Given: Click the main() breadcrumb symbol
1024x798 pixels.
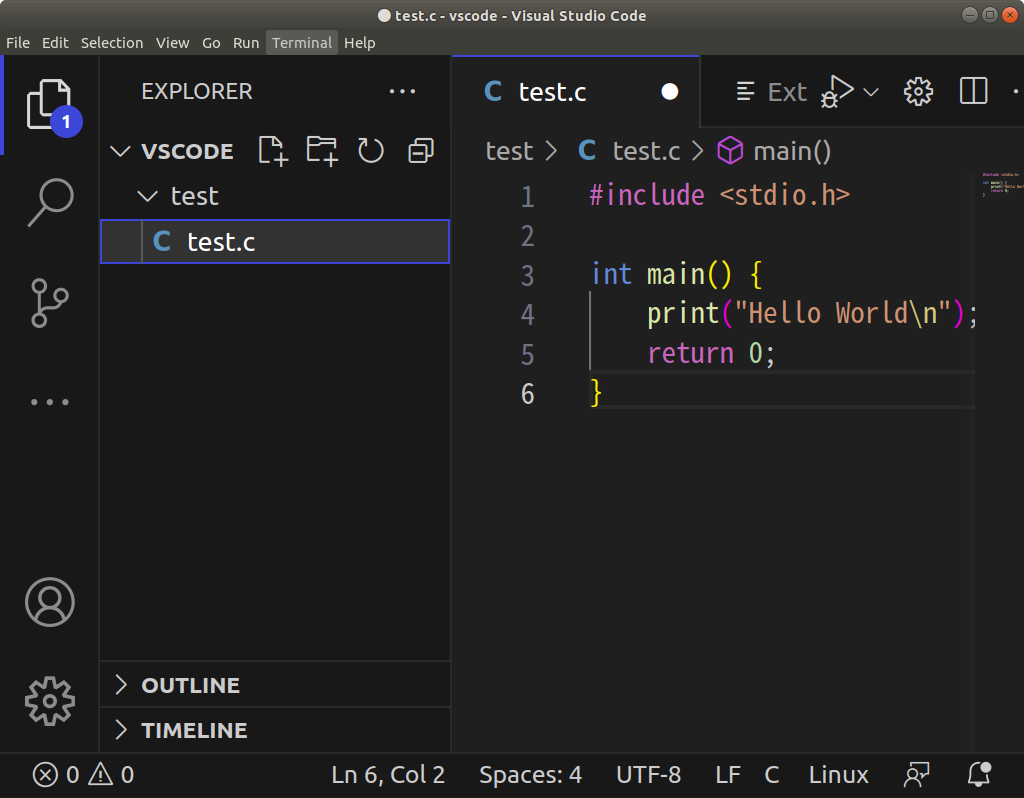Looking at the screenshot, I should pyautogui.click(x=774, y=152).
